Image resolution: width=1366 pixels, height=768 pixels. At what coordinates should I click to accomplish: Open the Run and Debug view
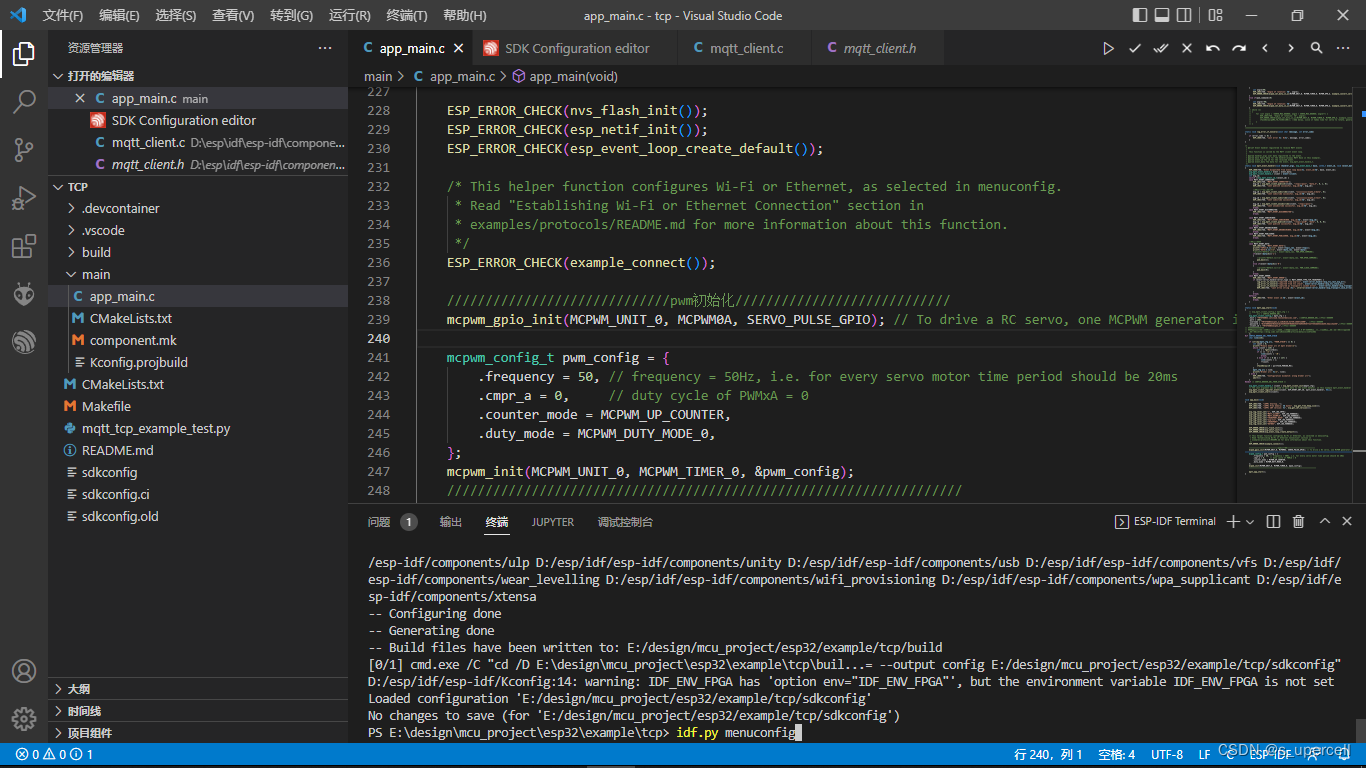(24, 198)
